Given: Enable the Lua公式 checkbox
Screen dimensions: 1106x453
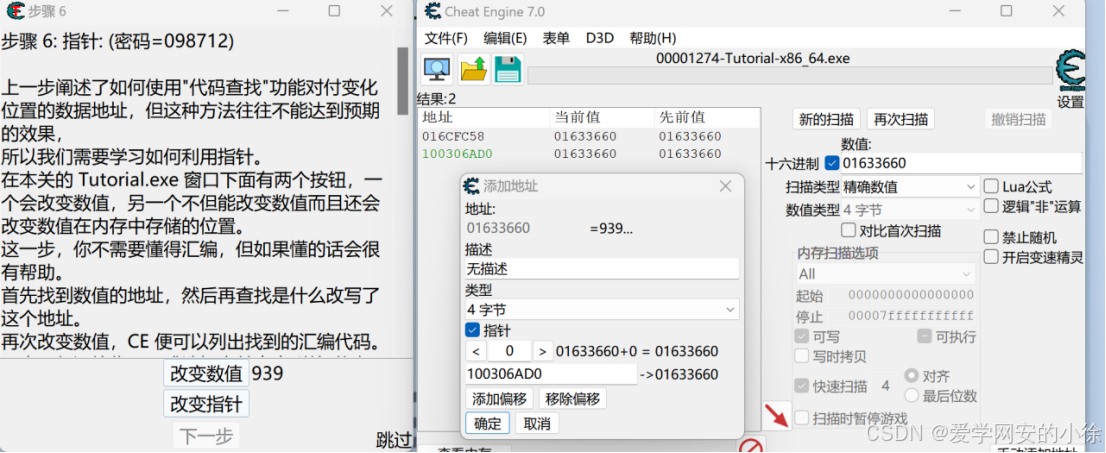Looking at the screenshot, I should [x=991, y=187].
